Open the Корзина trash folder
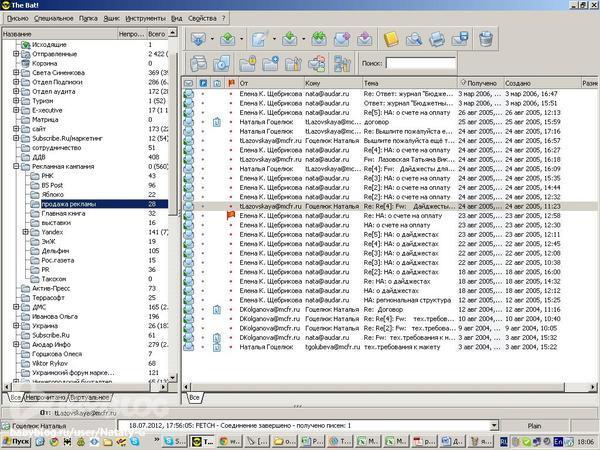The image size is (600, 450). pos(46,63)
